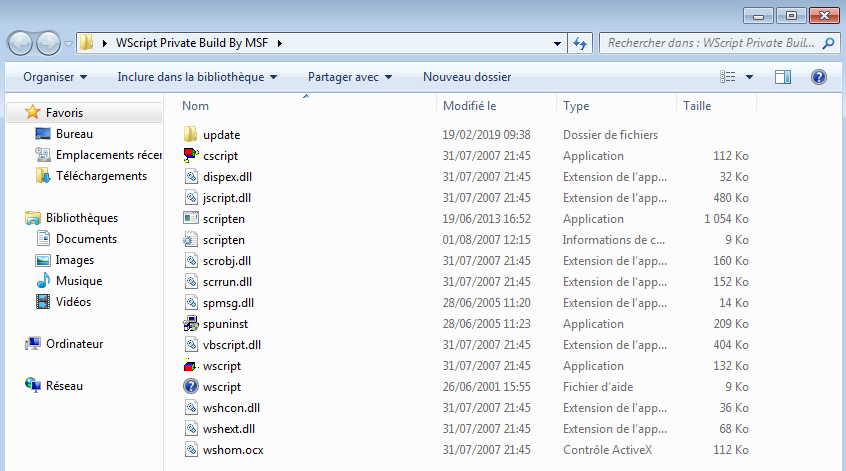846x471 pixels.
Task: Select the scripten setup information file icon
Action: 190,240
